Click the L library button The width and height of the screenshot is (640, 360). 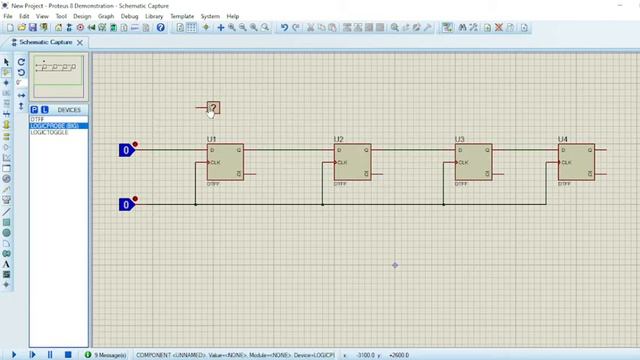(44, 110)
